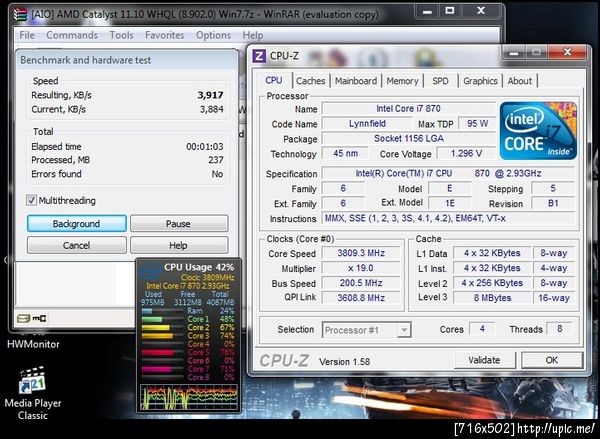Click the Validate button in CPU-Z
This screenshot has height=439, width=600.
click(484, 360)
